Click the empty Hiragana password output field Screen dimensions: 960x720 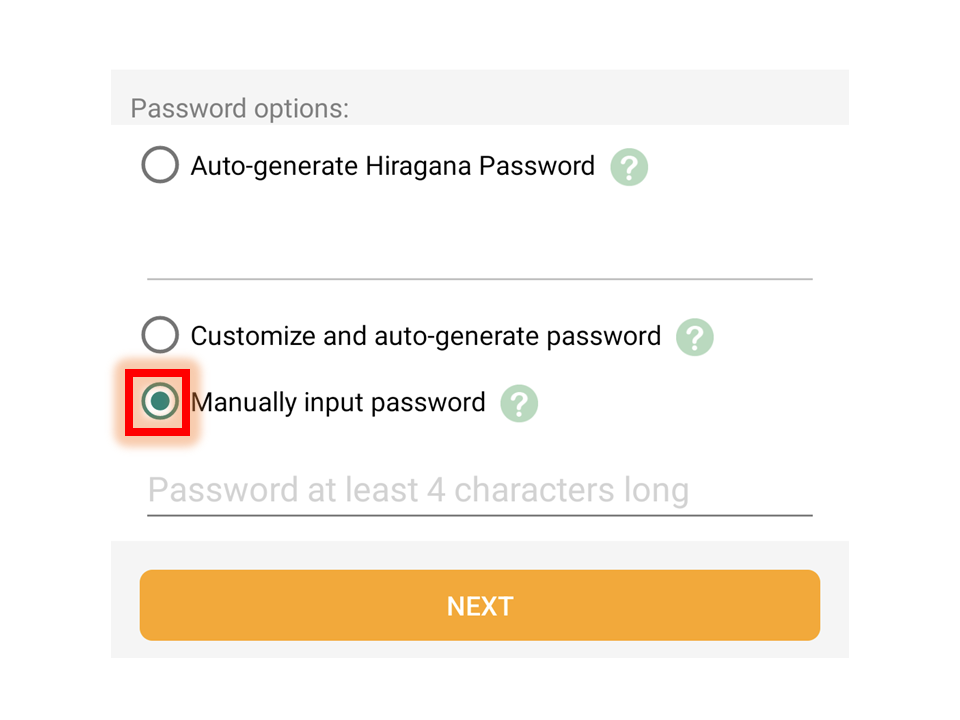(479, 252)
